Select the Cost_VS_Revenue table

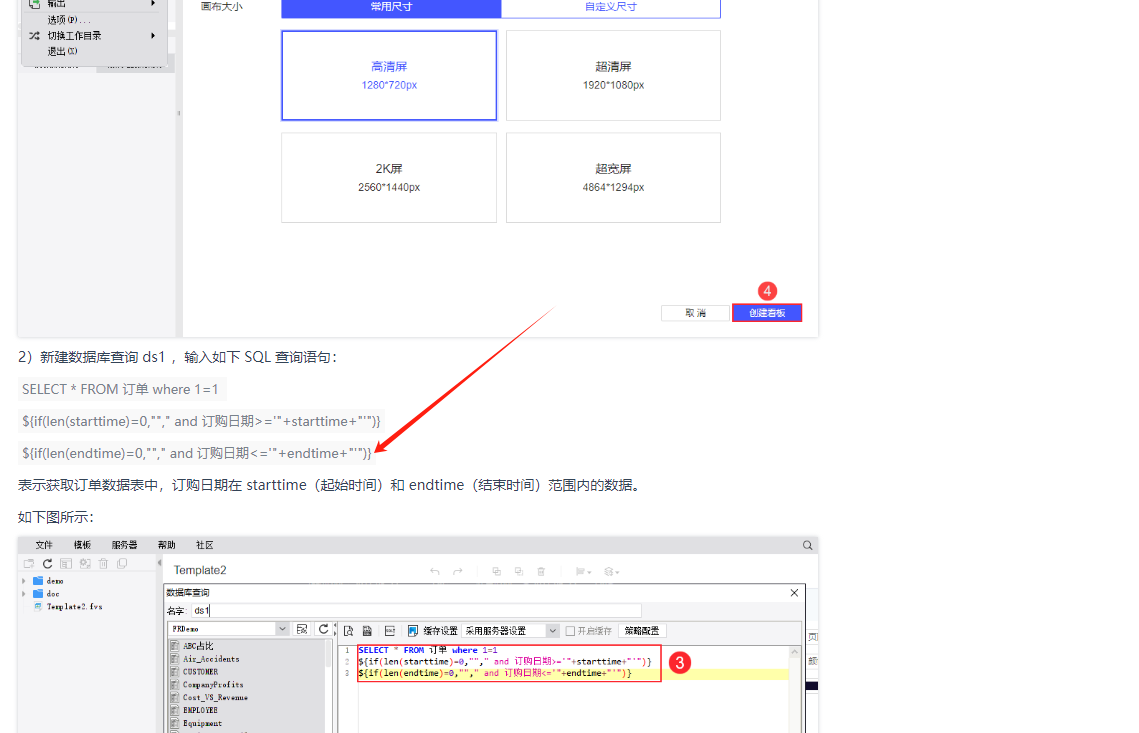tap(215, 697)
